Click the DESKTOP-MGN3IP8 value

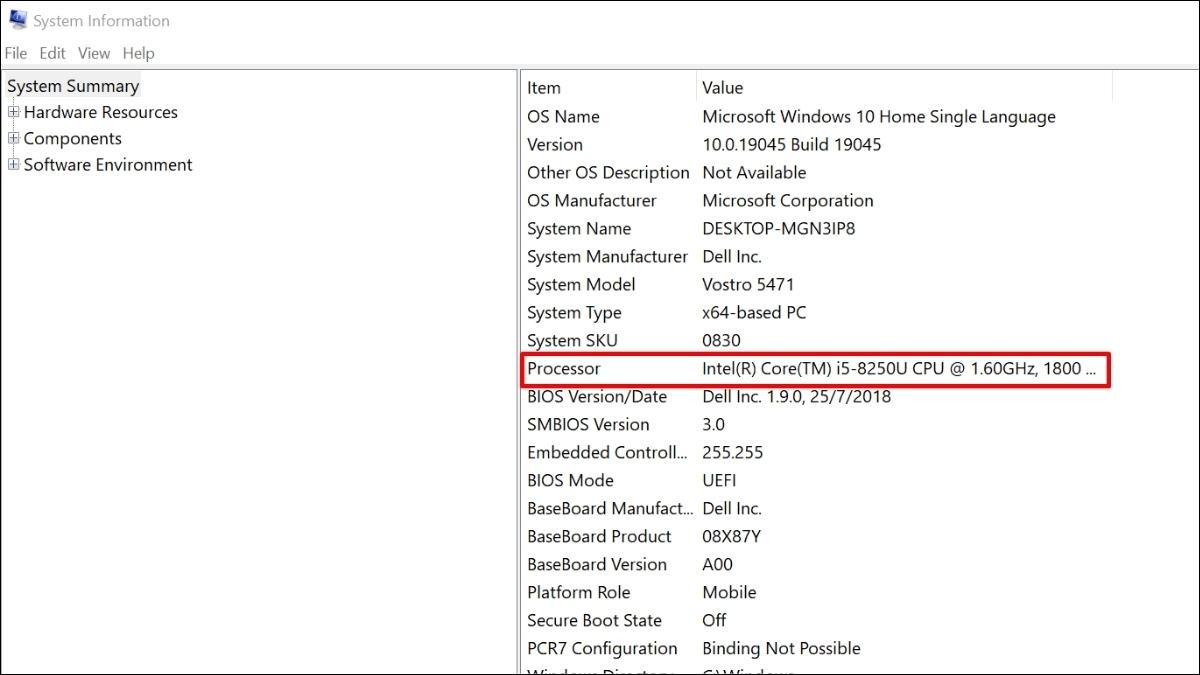point(779,229)
